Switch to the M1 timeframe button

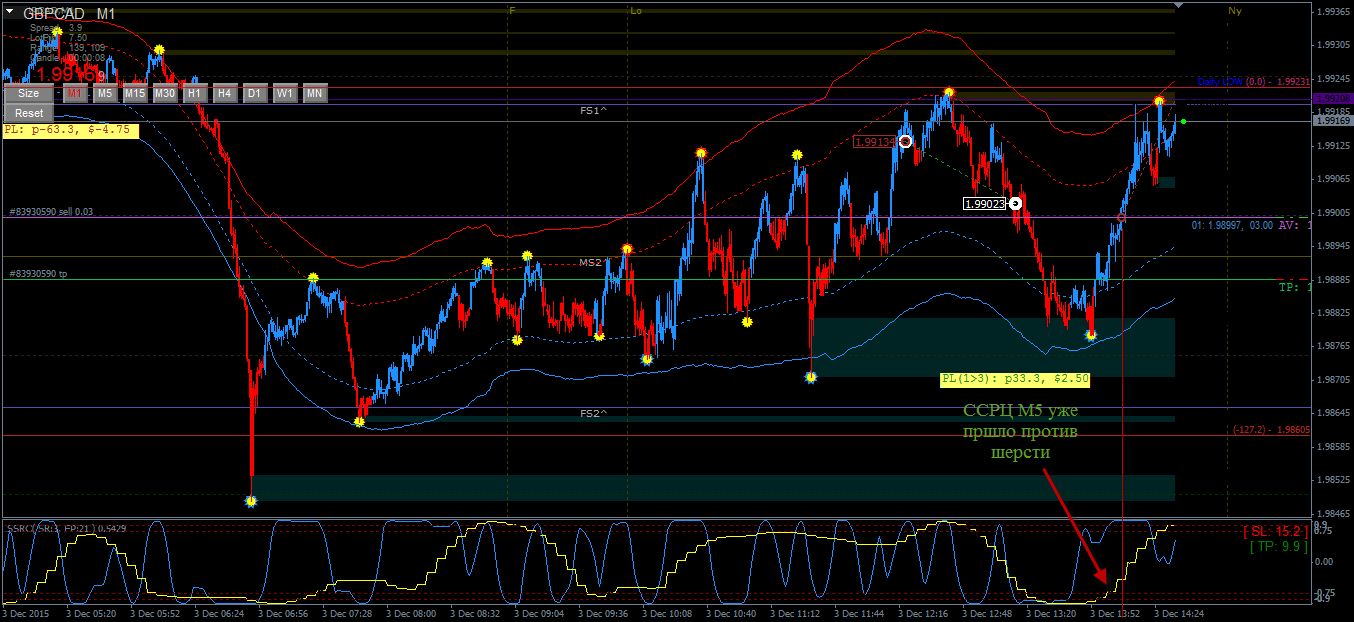tap(75, 93)
